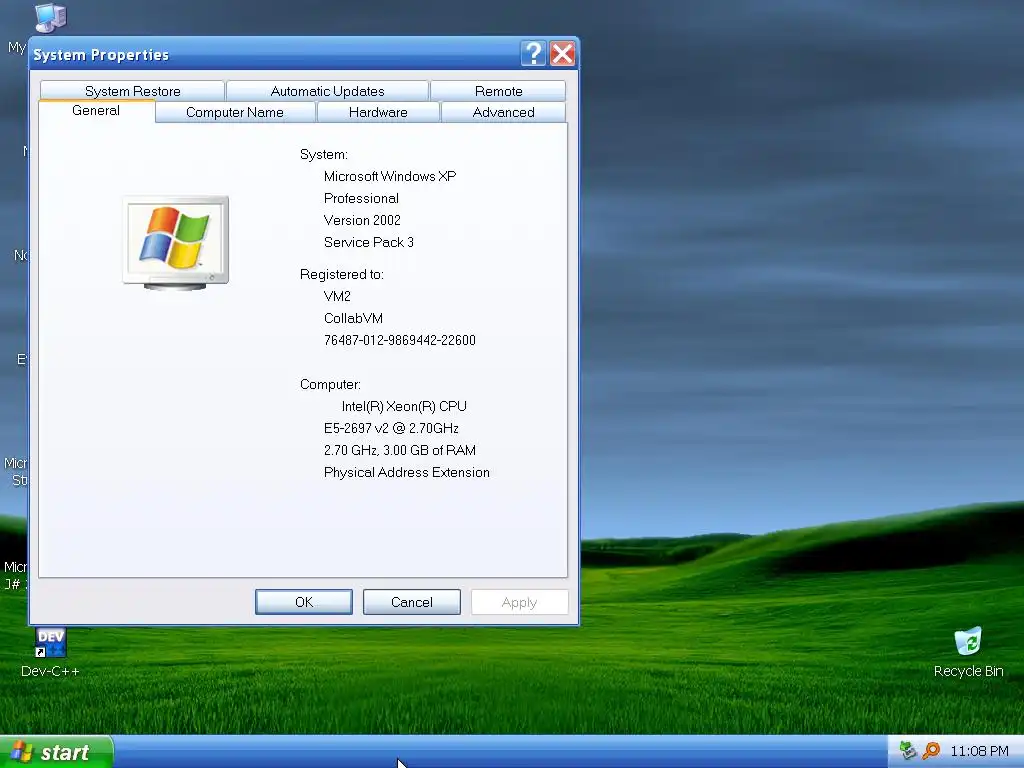Viewport: 1024px width, 768px height.
Task: Click the 'Physical Address Extension' text
Action: (407, 472)
